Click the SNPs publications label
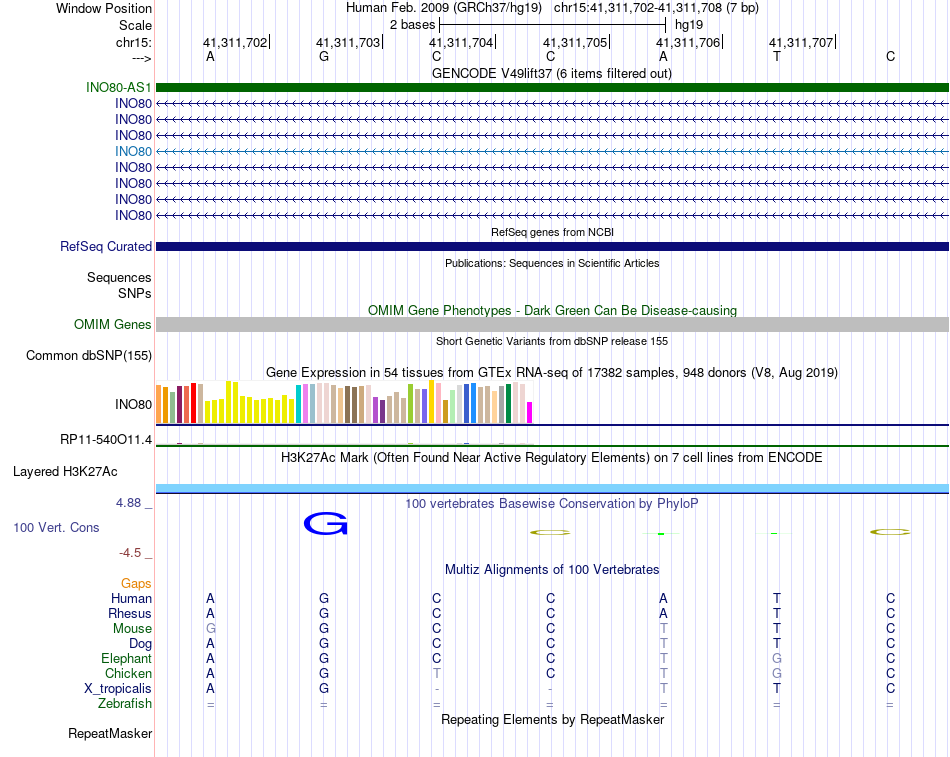Screen dimensions: 950x757 (x=135, y=293)
